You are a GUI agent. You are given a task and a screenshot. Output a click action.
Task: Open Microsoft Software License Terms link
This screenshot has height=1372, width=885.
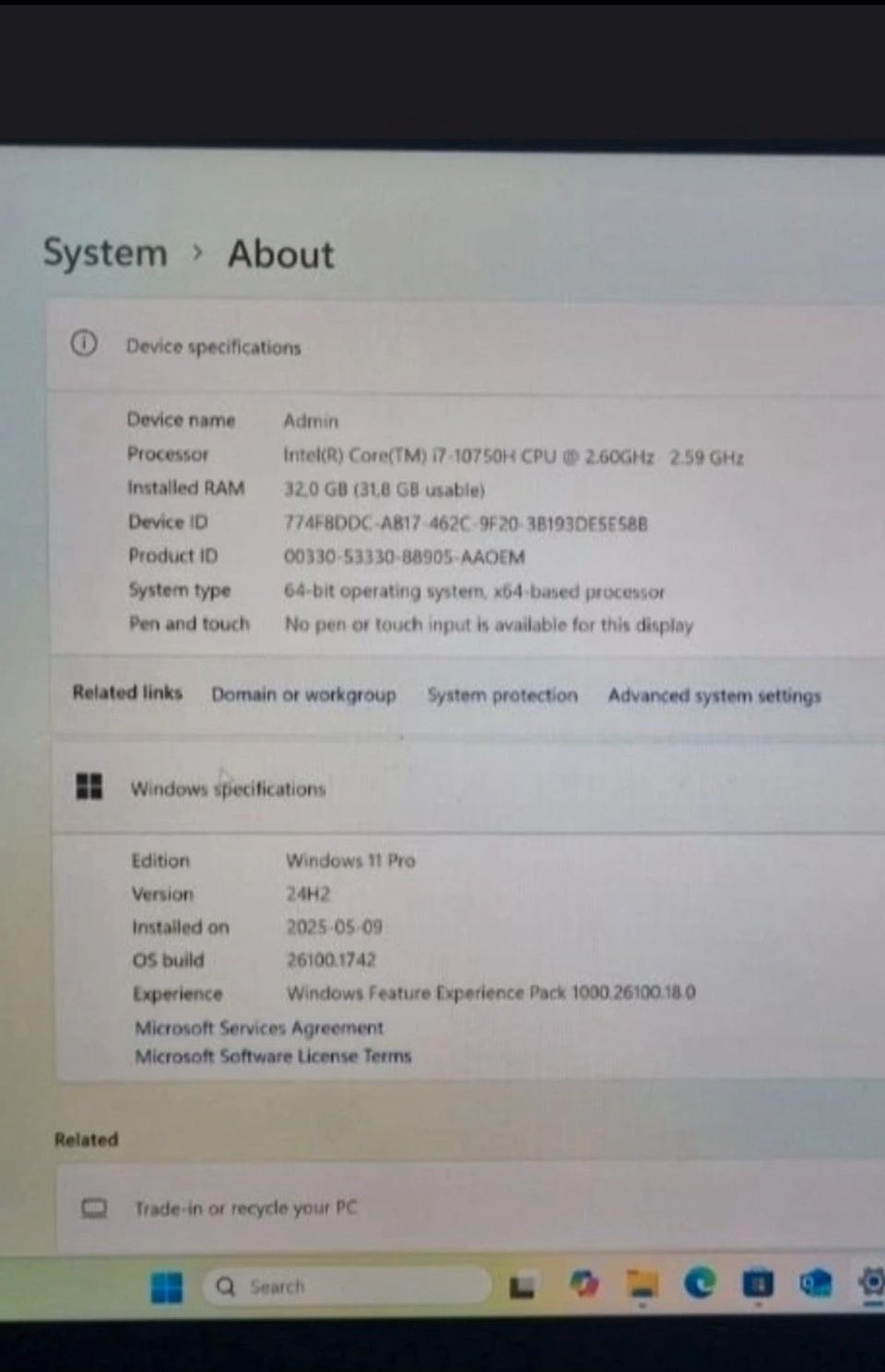[x=273, y=1056]
